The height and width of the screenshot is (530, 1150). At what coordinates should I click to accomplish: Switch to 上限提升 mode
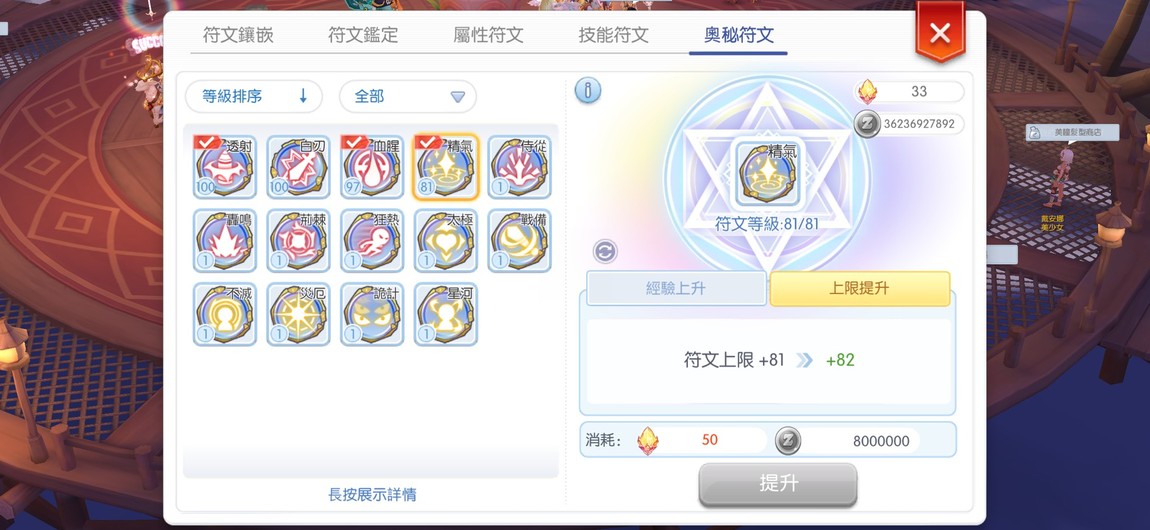[860, 288]
